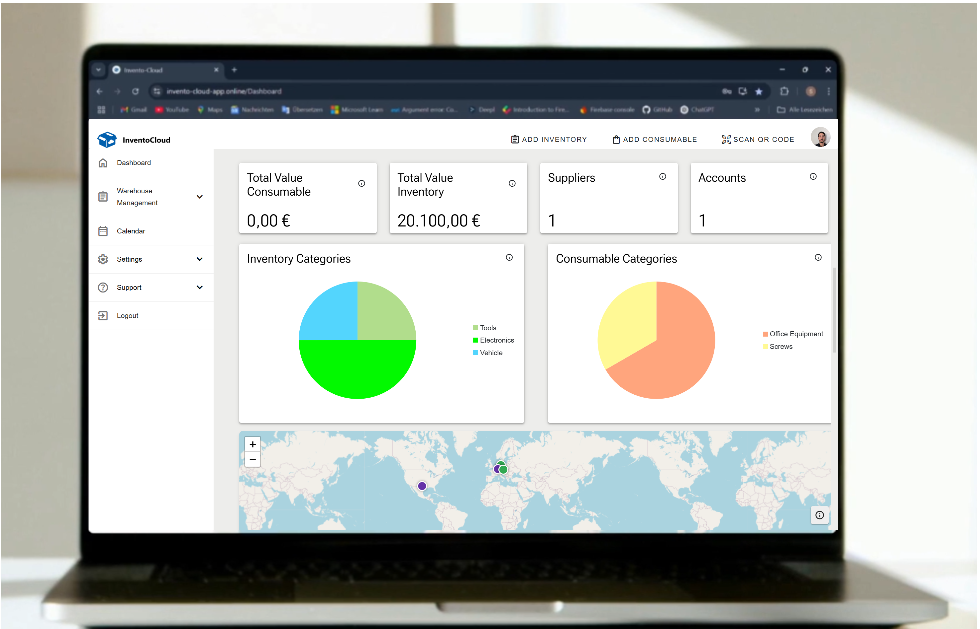Click the Logout text link

[128, 316]
